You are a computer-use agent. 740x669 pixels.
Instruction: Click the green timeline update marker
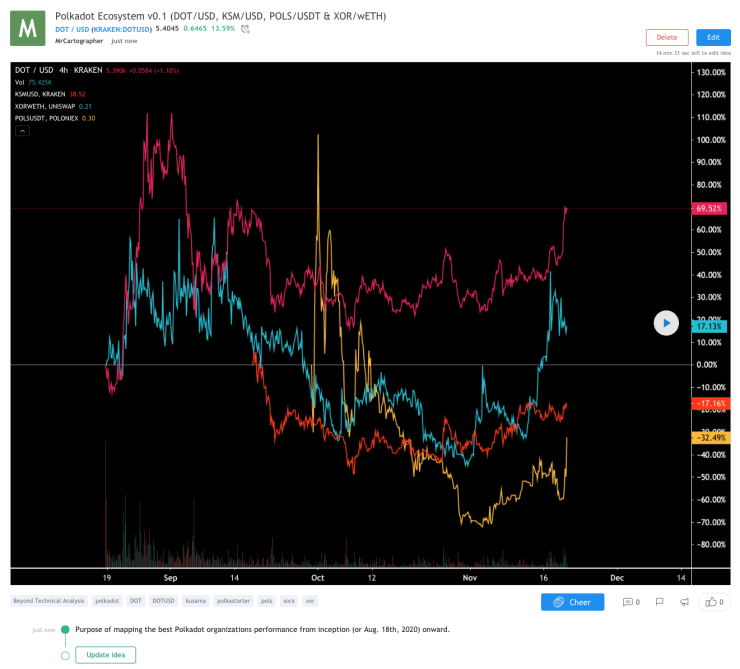pyautogui.click(x=66, y=629)
